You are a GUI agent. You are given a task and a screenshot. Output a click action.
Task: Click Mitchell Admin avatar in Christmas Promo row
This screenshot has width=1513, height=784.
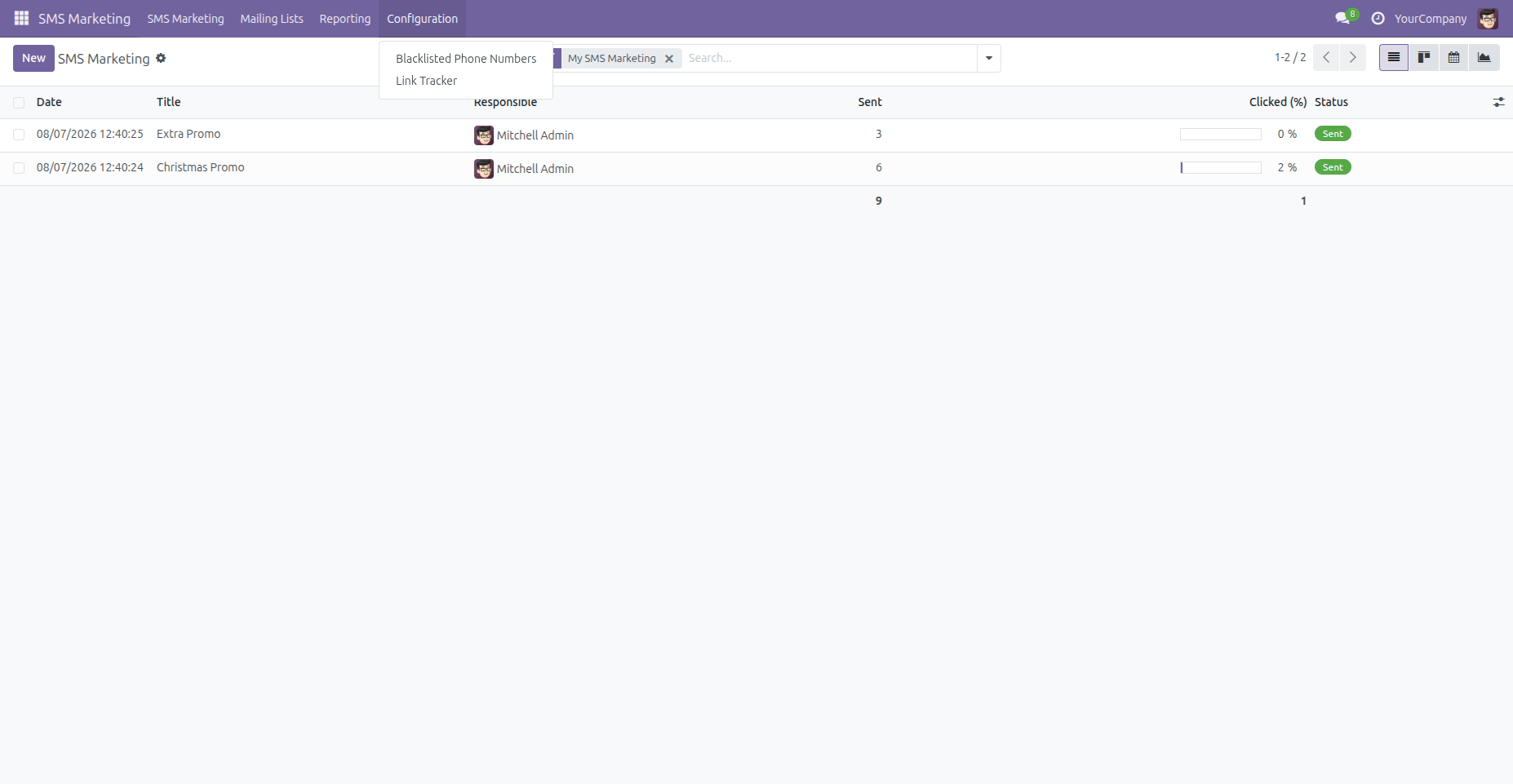click(x=484, y=169)
